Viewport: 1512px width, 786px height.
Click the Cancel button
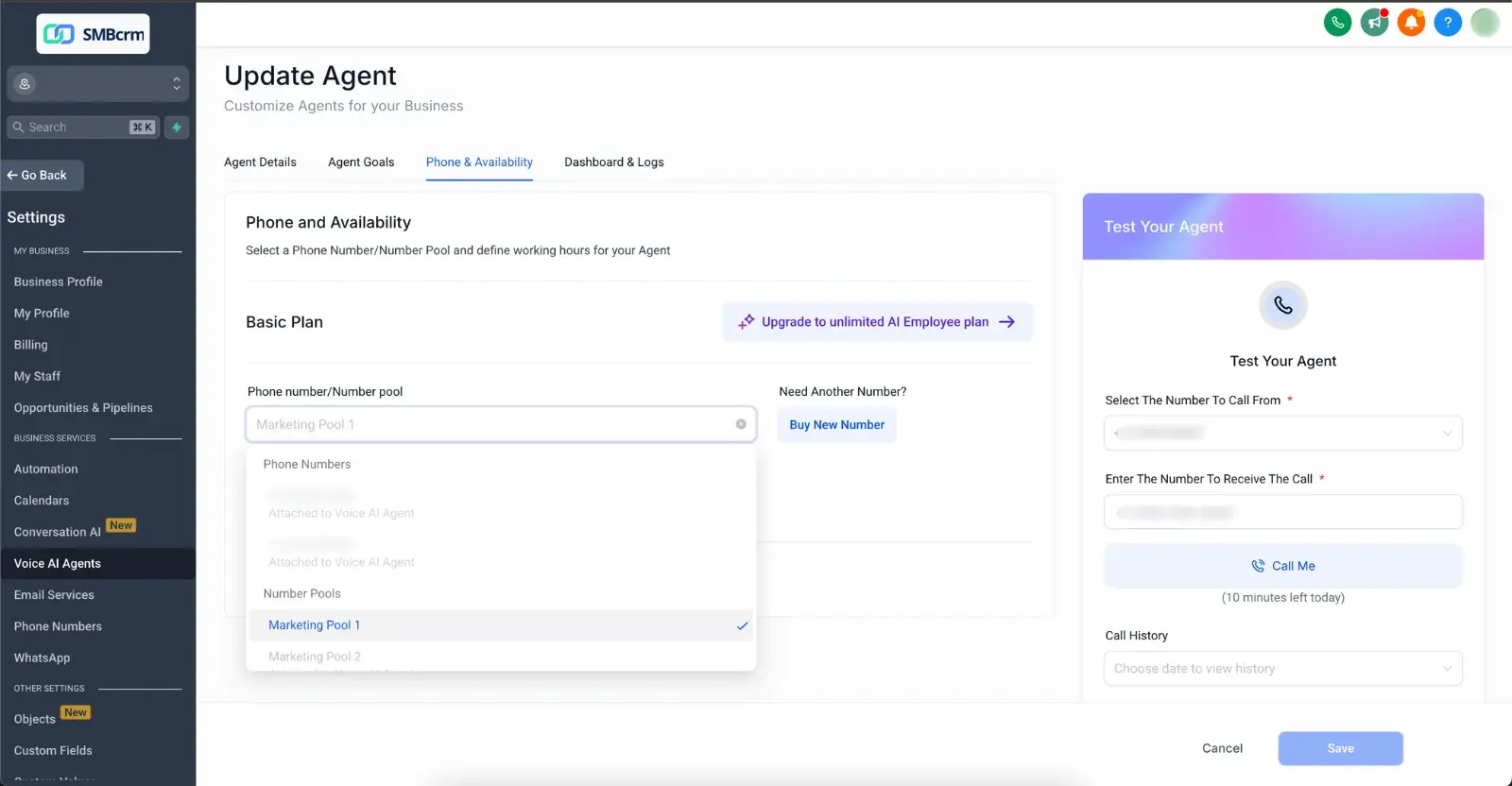point(1223,748)
